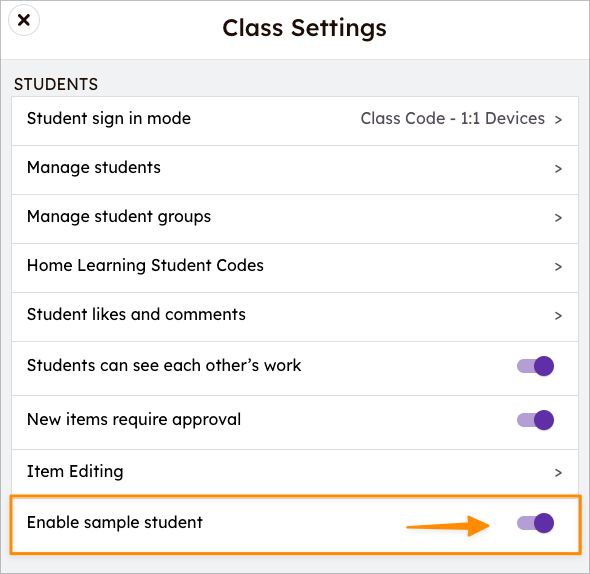Open Student sign in mode row
The image size is (590, 574).
click(x=295, y=121)
